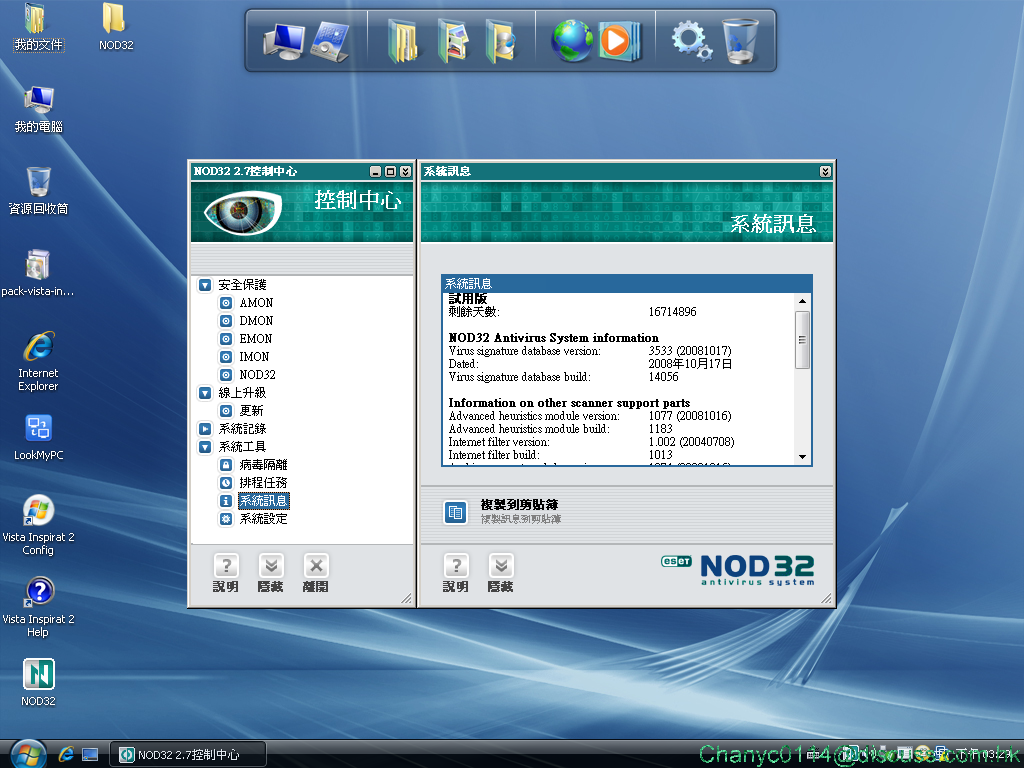The image size is (1024, 768).
Task: Collapse the 系統訊息 panel title arrow
Action: 825,171
